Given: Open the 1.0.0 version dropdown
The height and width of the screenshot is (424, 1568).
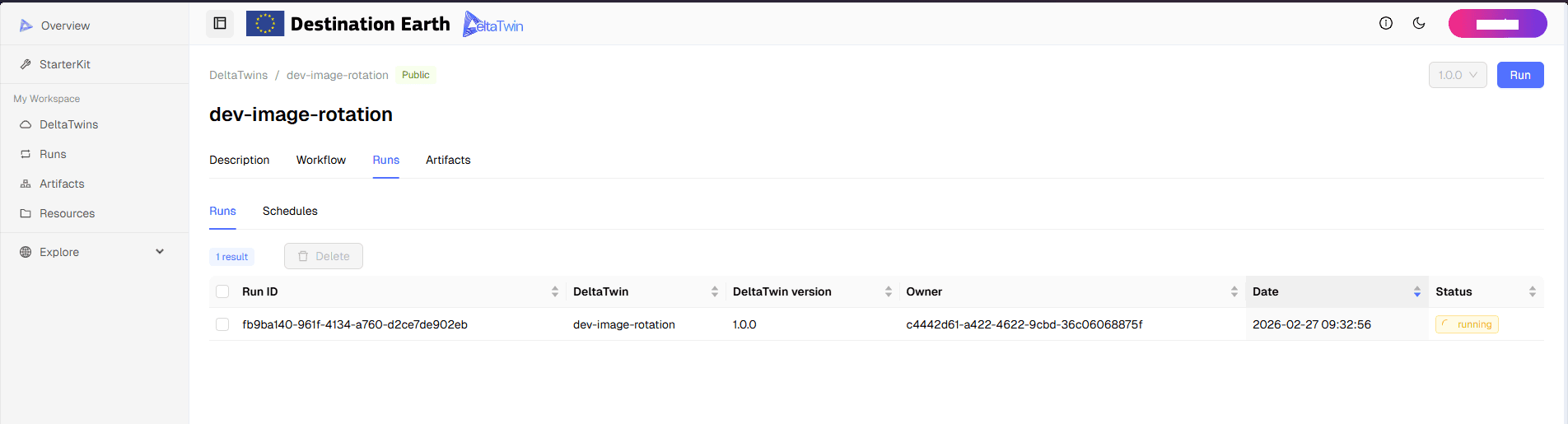Looking at the screenshot, I should tap(1457, 75).
